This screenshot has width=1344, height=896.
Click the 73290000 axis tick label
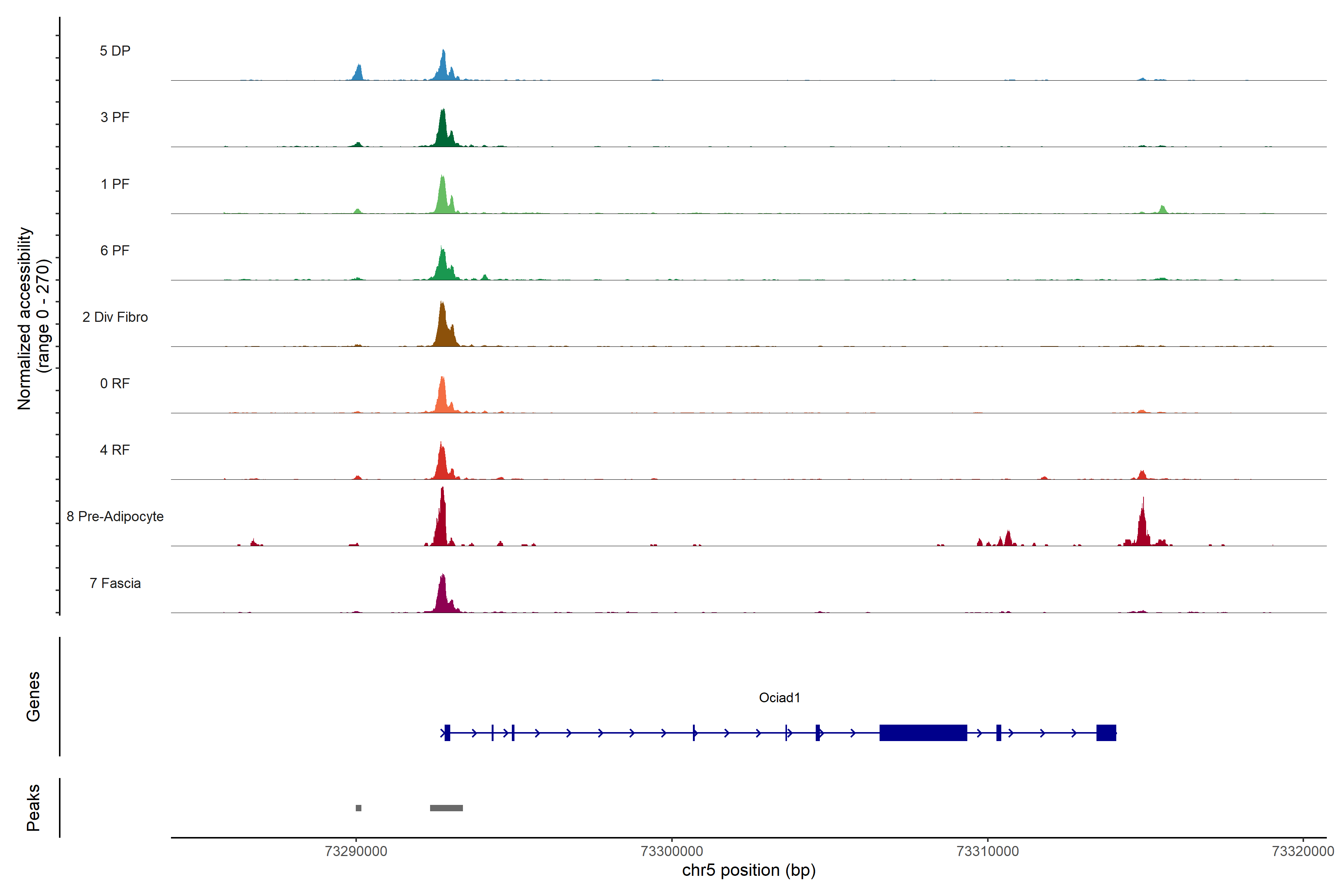[x=356, y=852]
